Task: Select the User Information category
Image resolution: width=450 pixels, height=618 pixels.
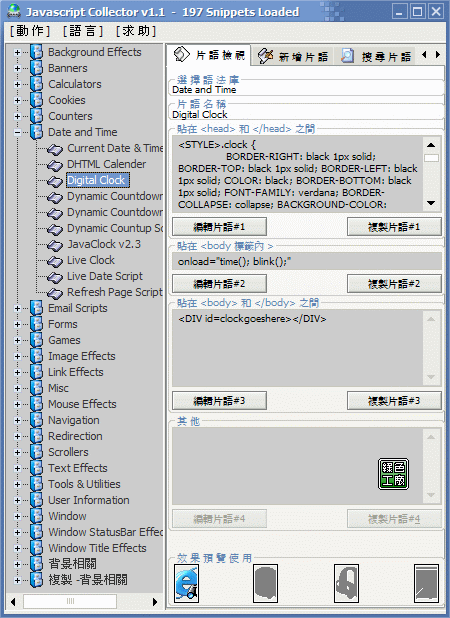Action: pos(89,500)
